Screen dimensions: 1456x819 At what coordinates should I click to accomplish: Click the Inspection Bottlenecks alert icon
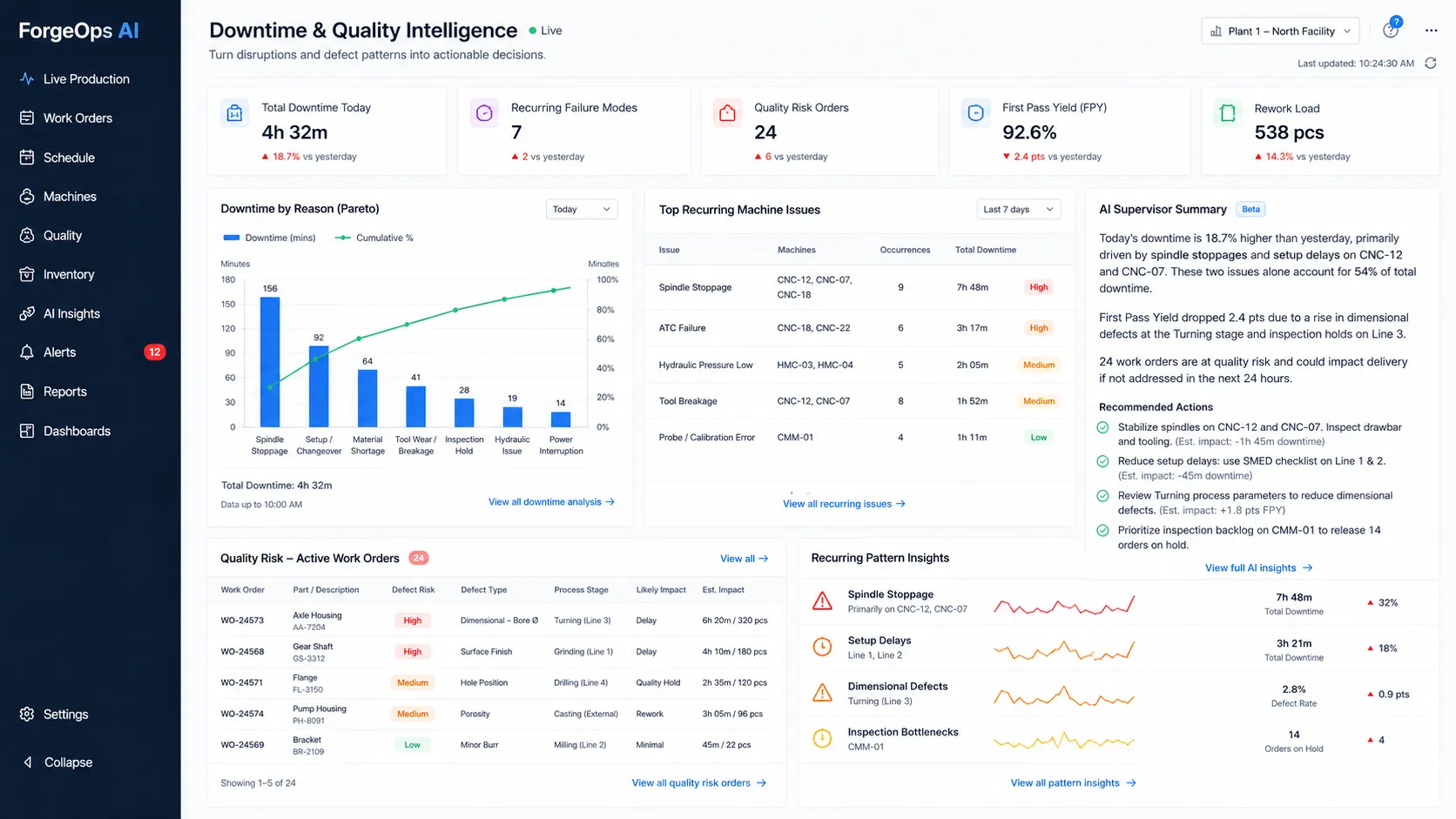pos(822,738)
